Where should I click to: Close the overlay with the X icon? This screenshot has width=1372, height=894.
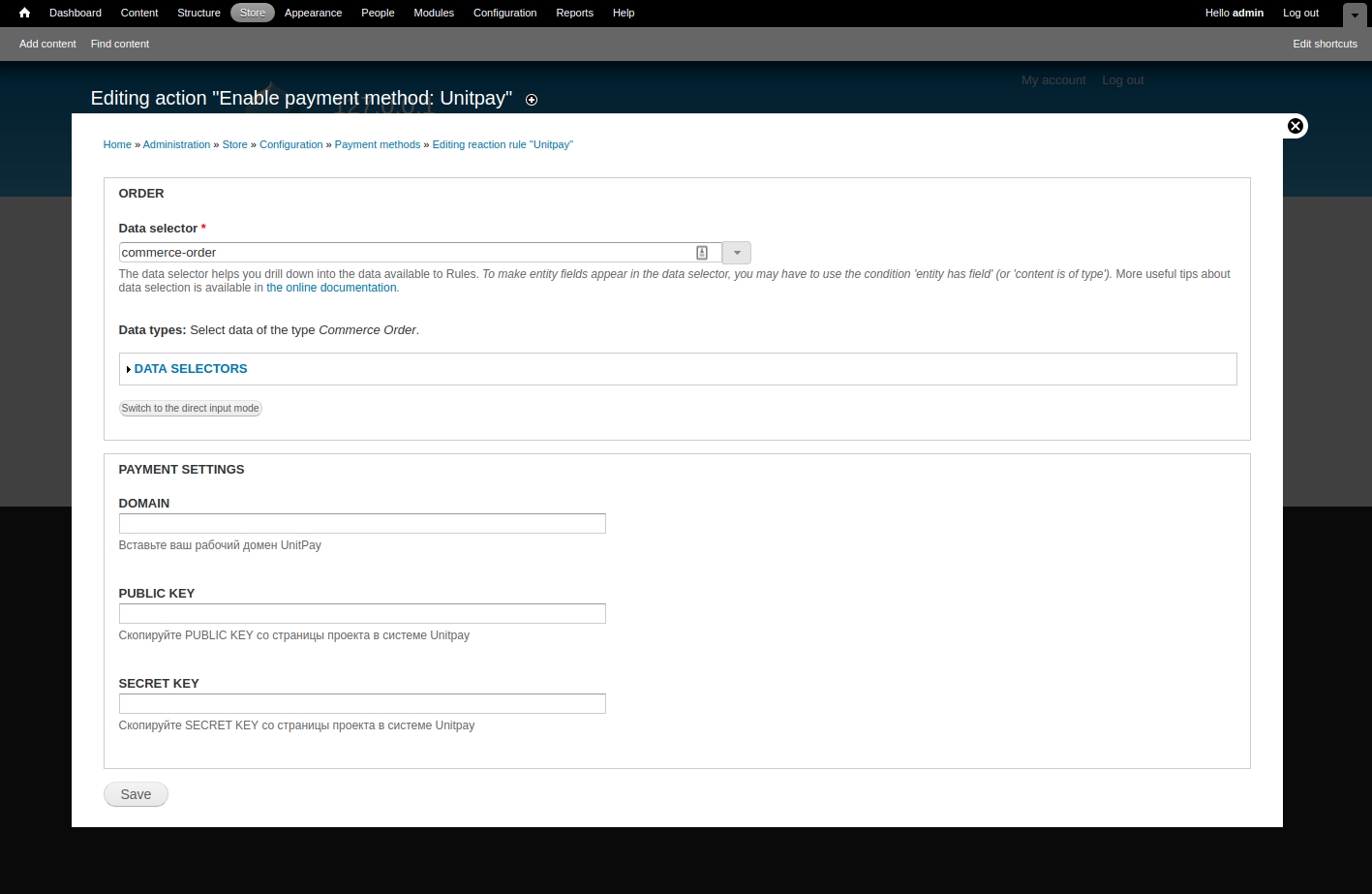pyautogui.click(x=1295, y=126)
